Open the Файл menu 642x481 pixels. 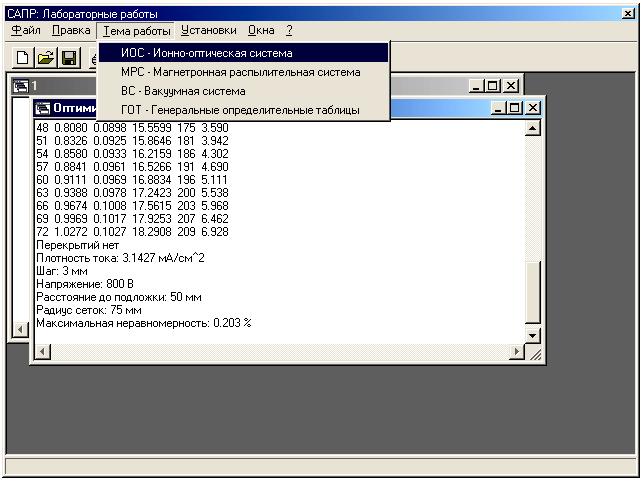[26, 31]
